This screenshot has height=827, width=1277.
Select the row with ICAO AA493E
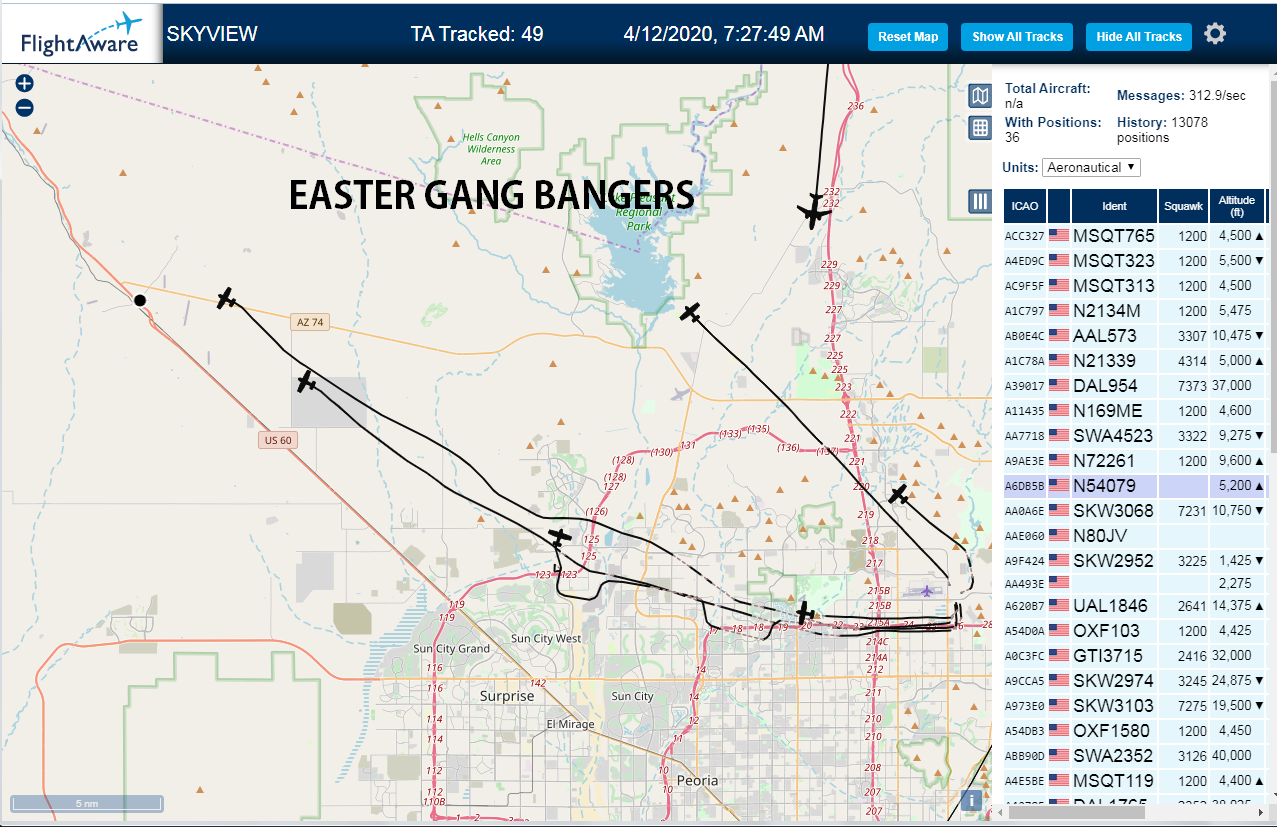[1135, 582]
